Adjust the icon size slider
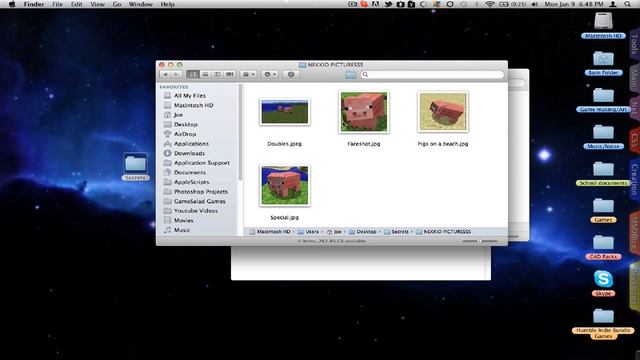This screenshot has width=640, height=360. 480,241
